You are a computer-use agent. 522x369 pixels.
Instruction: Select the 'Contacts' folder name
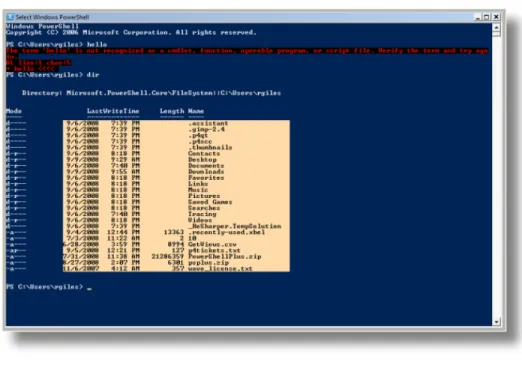[204, 153]
